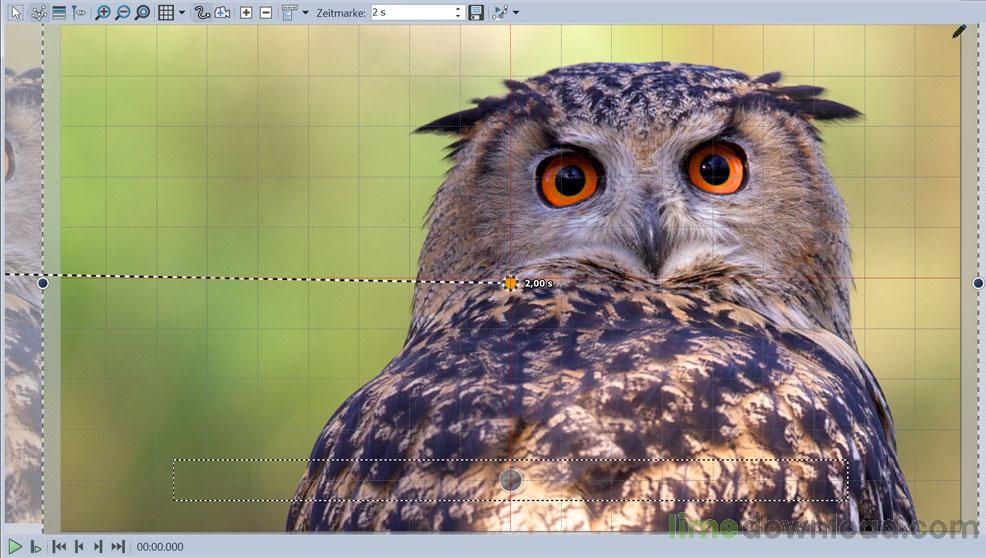
Task: Zoom in with the plus magnifier
Action: tap(102, 13)
